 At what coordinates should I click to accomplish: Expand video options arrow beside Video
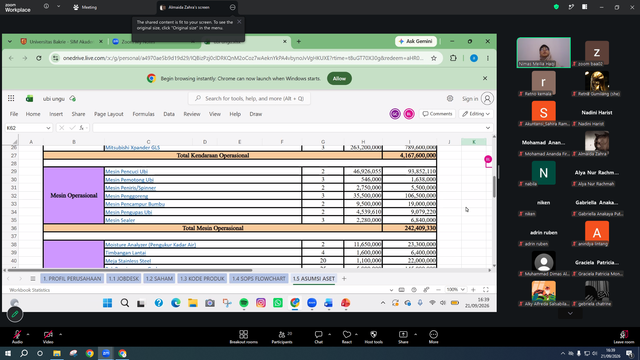pos(60,334)
